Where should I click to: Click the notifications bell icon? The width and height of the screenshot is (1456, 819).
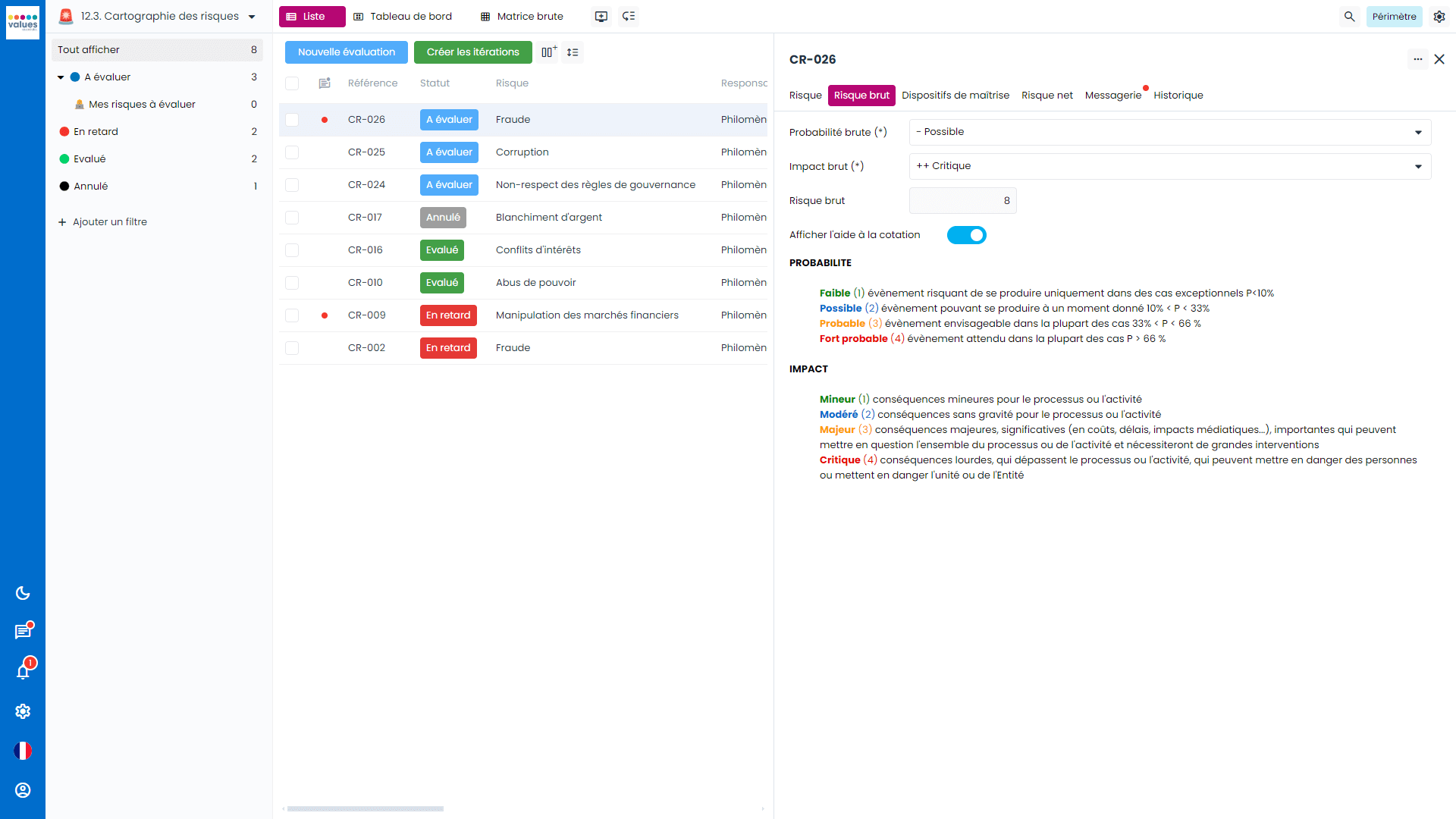tap(23, 671)
